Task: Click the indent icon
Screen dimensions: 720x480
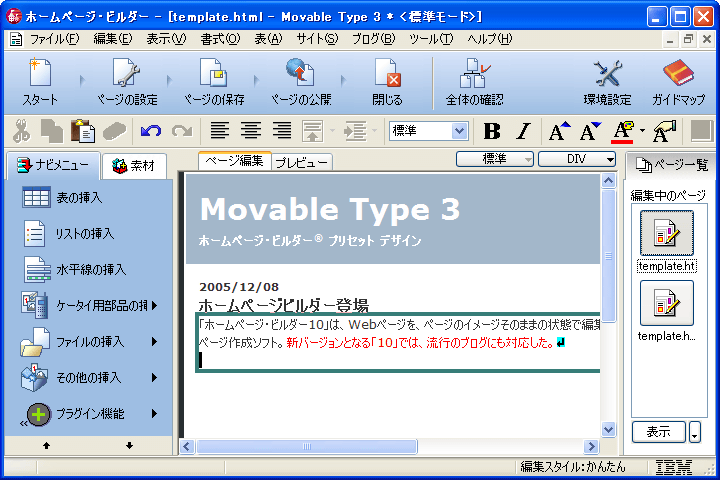Action: [355, 131]
